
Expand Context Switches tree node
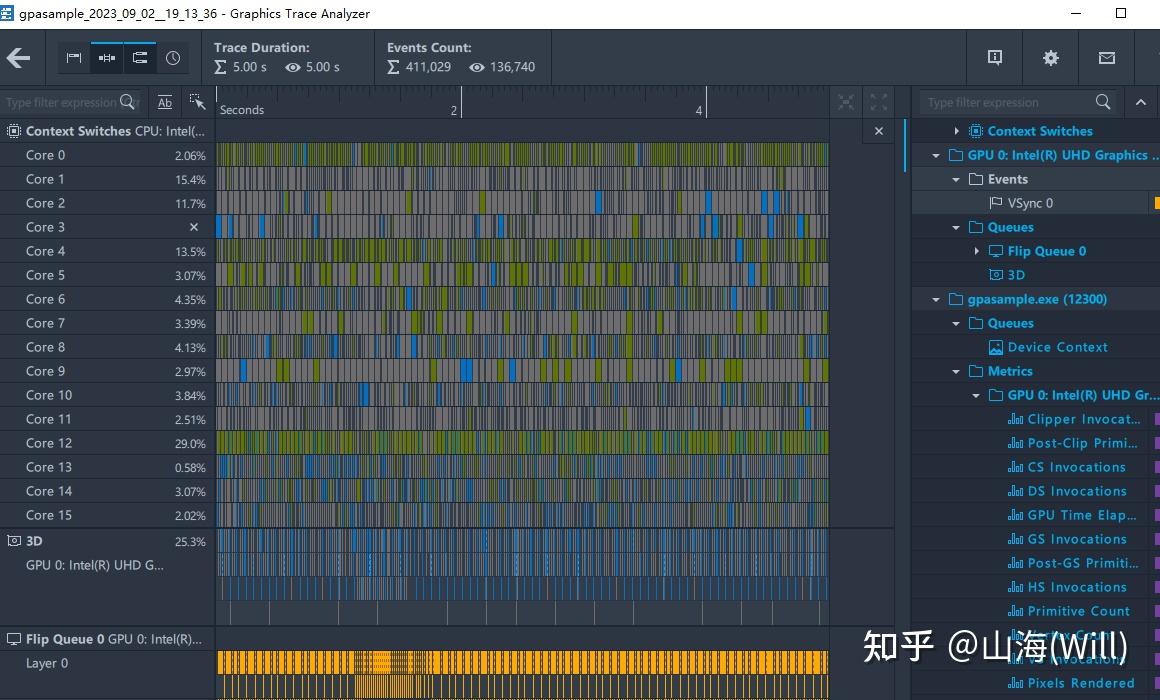pyautogui.click(x=956, y=131)
